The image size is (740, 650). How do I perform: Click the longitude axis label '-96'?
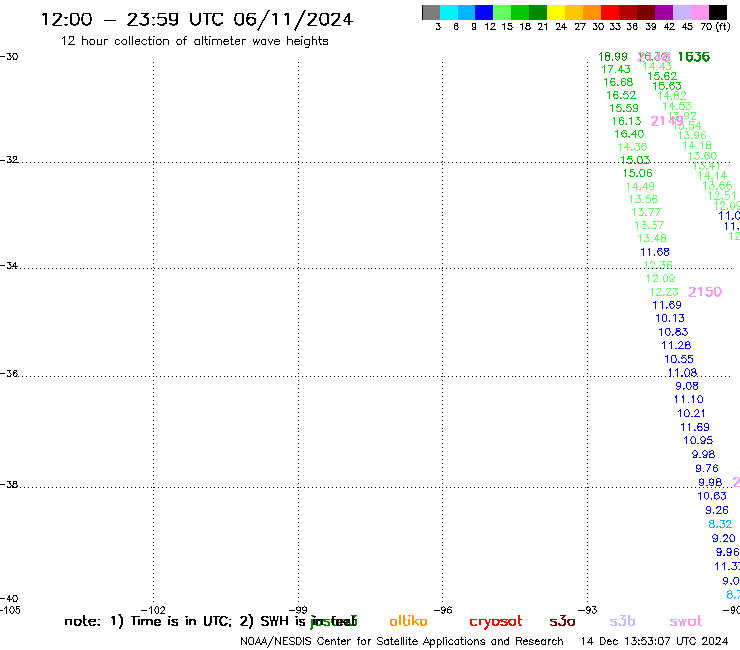443,610
